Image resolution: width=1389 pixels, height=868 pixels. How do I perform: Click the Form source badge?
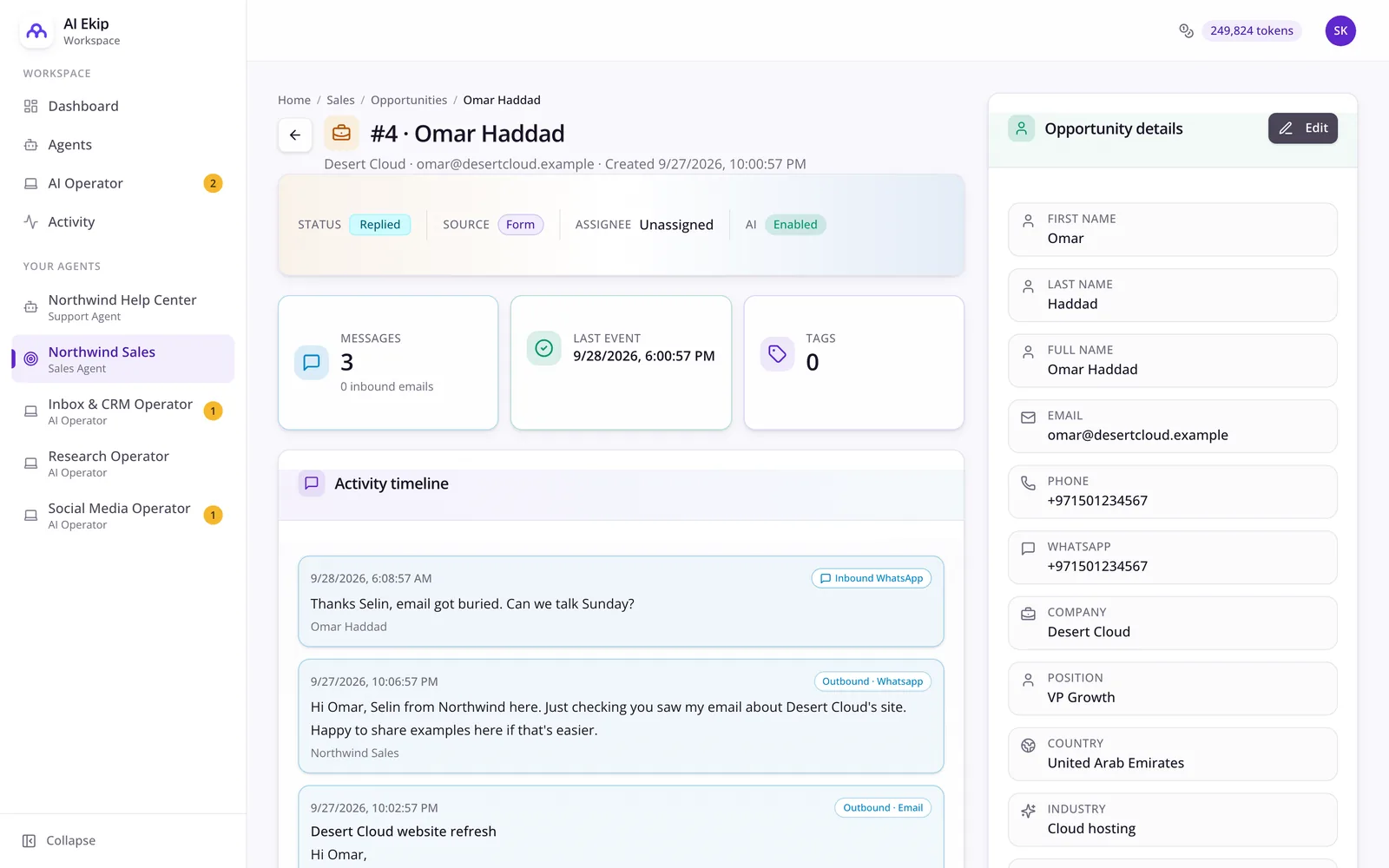[521, 225]
